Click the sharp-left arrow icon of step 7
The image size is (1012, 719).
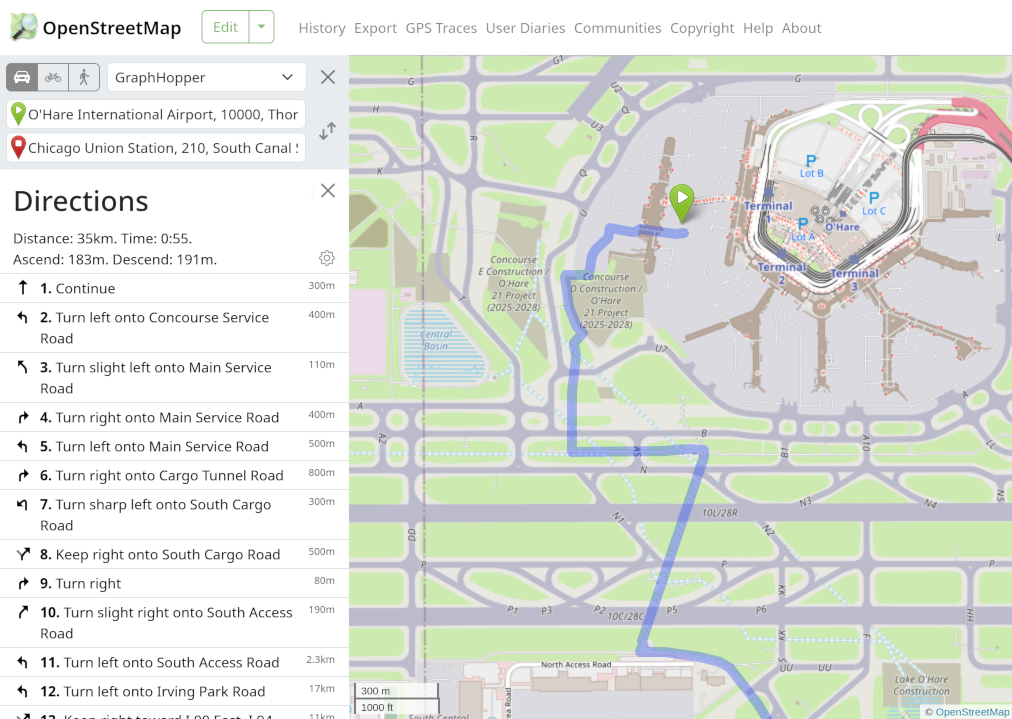click(x=23, y=504)
